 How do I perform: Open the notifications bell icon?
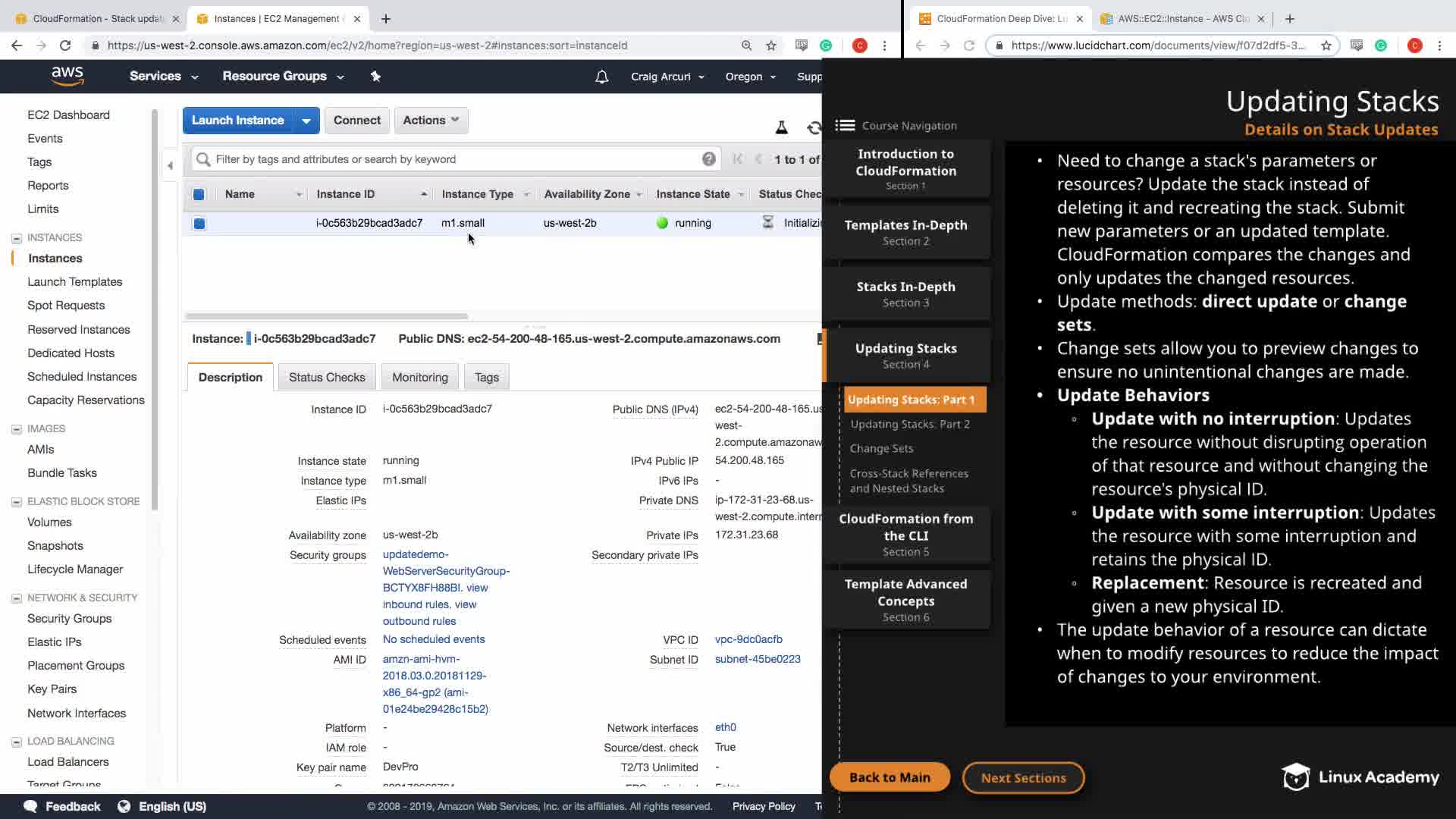[601, 77]
